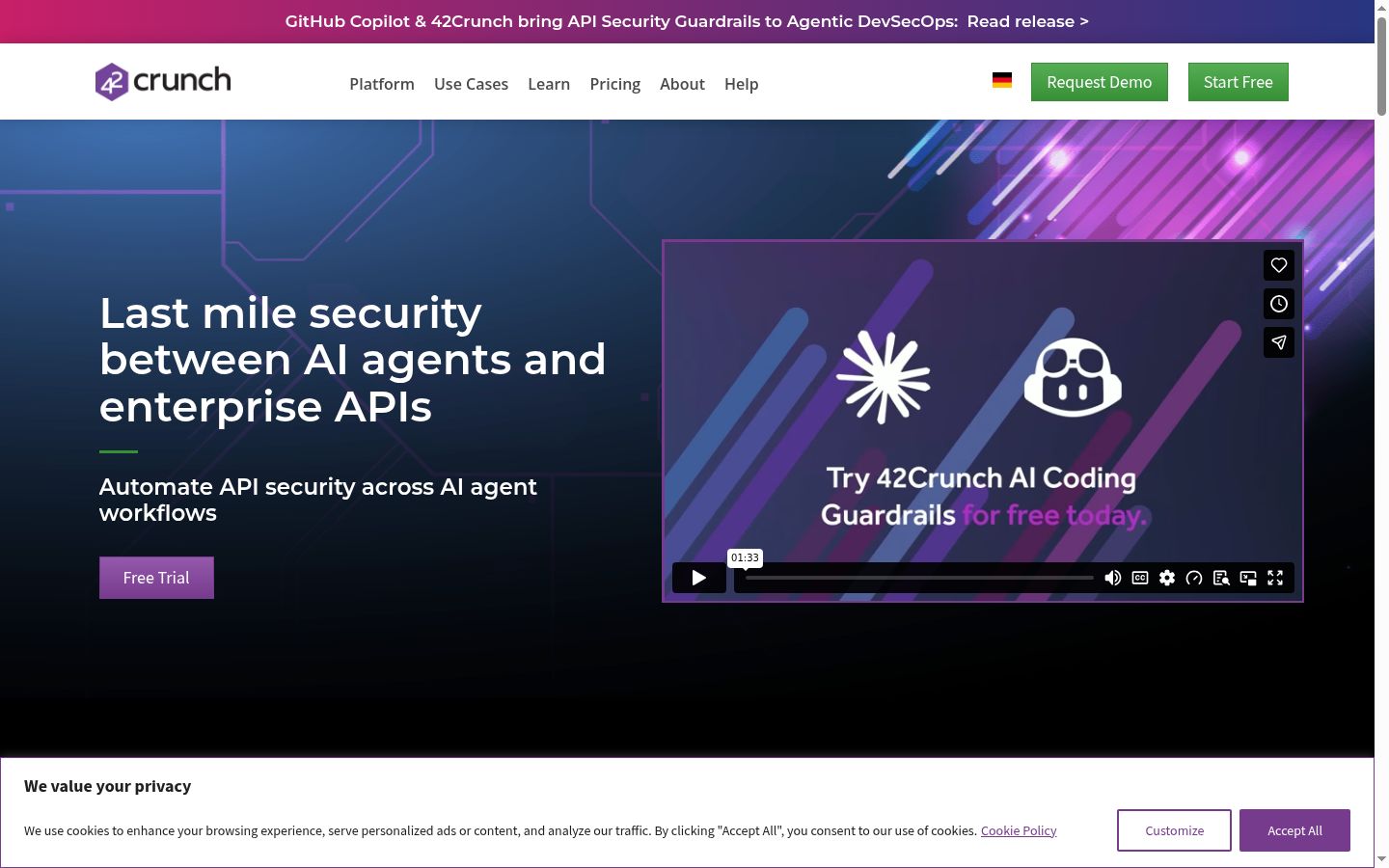Image resolution: width=1389 pixels, height=868 pixels.
Task: Switch language via the German flag icon
Action: [x=1002, y=80]
